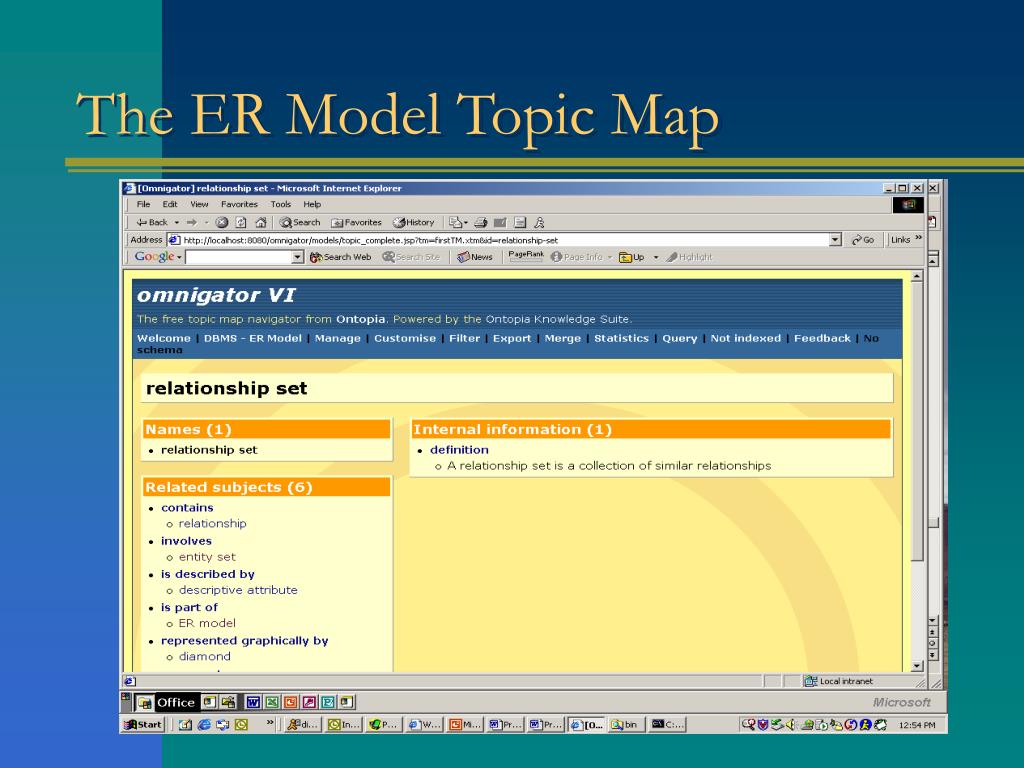1024x768 pixels.
Task: Follow the 'entity set' related subject link
Action: coord(207,557)
